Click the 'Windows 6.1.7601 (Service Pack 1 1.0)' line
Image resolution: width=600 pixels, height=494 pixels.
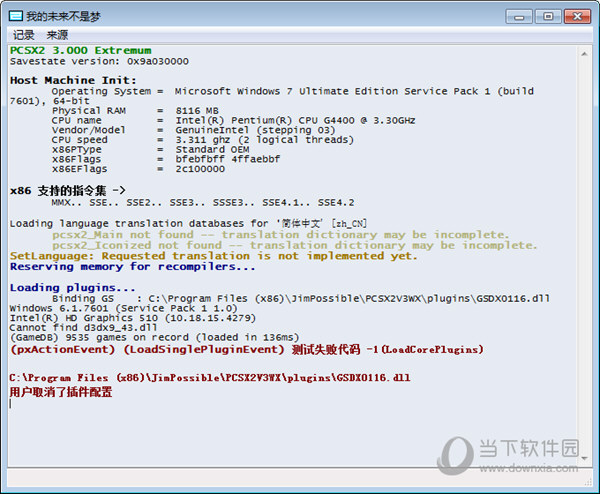click(x=124, y=308)
